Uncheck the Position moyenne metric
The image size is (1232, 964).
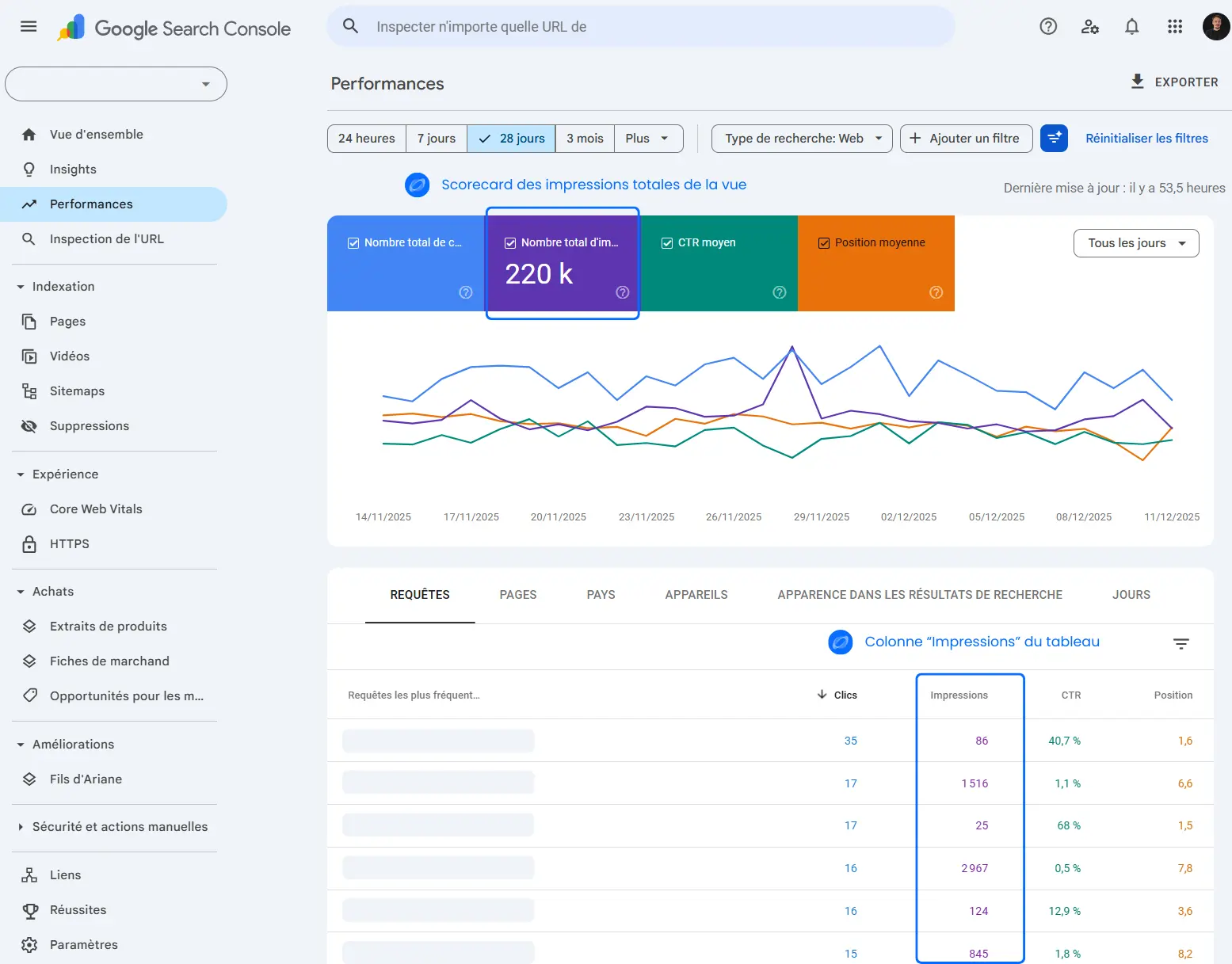coord(824,242)
